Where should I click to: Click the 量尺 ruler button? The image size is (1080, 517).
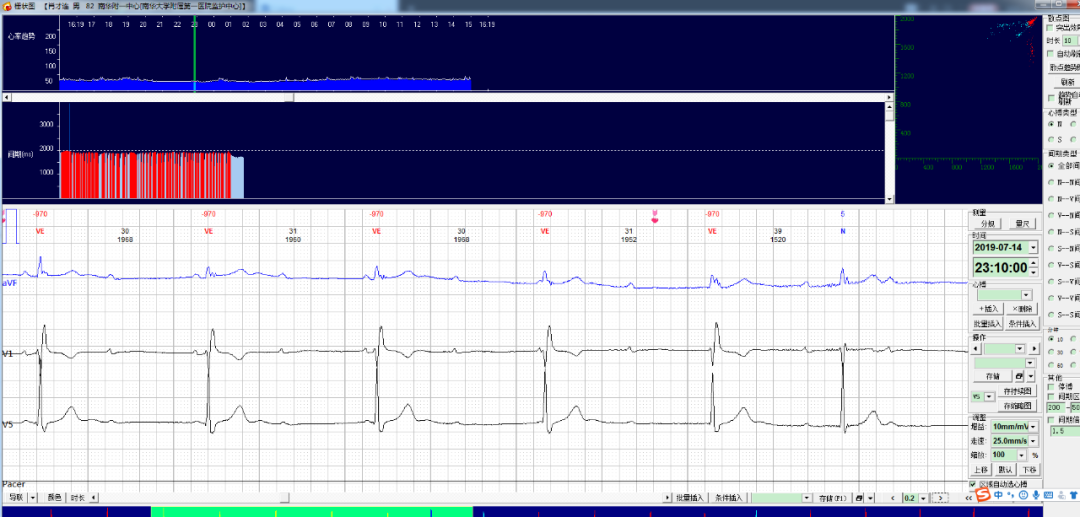click(x=1023, y=224)
